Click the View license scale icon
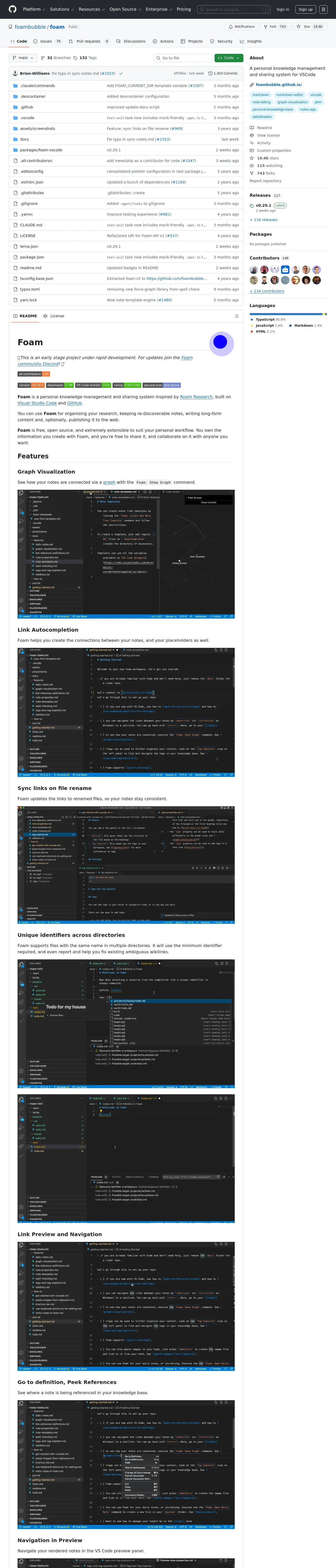The width and height of the screenshot is (336, 1568). pos(252,135)
